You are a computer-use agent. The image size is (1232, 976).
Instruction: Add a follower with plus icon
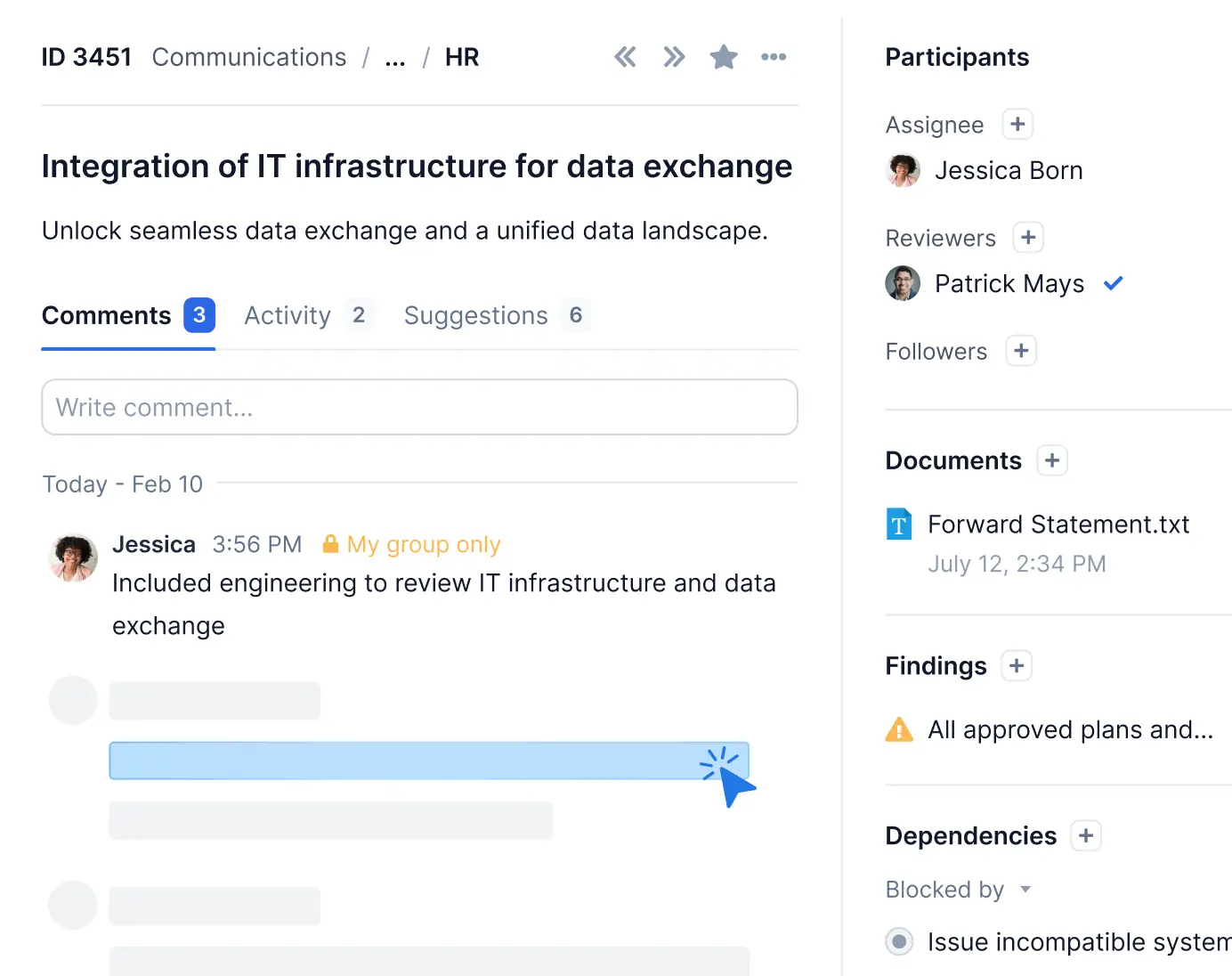click(1021, 351)
